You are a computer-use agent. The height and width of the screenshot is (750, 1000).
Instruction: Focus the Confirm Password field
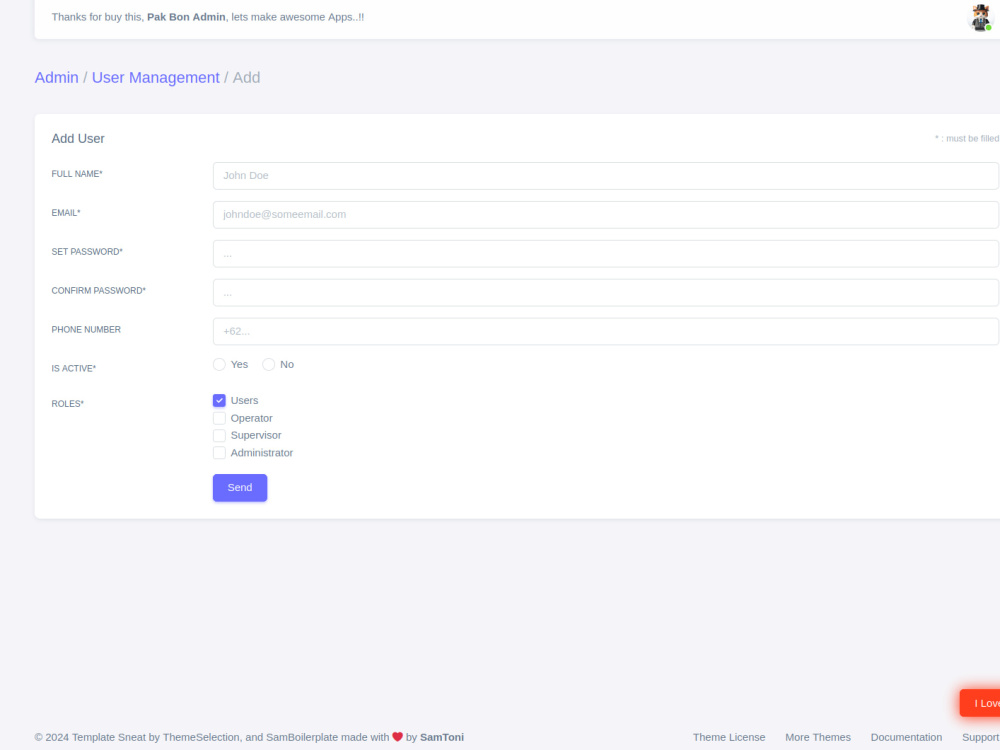[x=605, y=293]
